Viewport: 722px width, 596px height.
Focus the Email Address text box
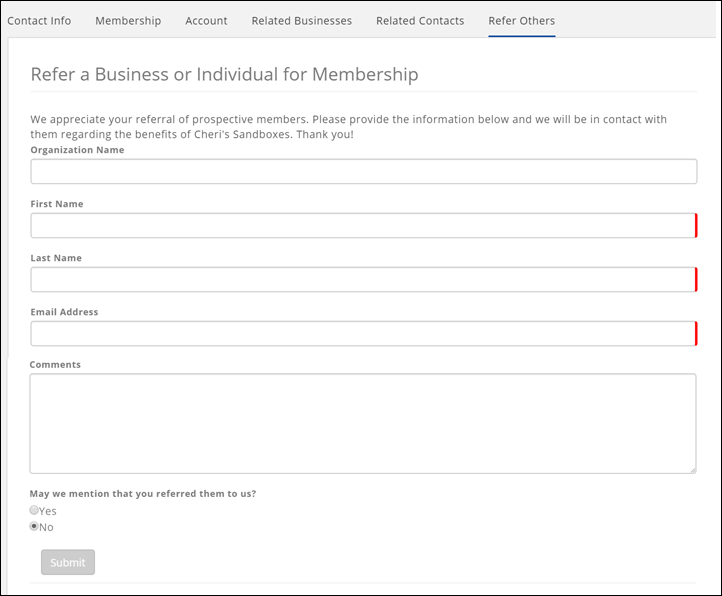[x=363, y=334]
